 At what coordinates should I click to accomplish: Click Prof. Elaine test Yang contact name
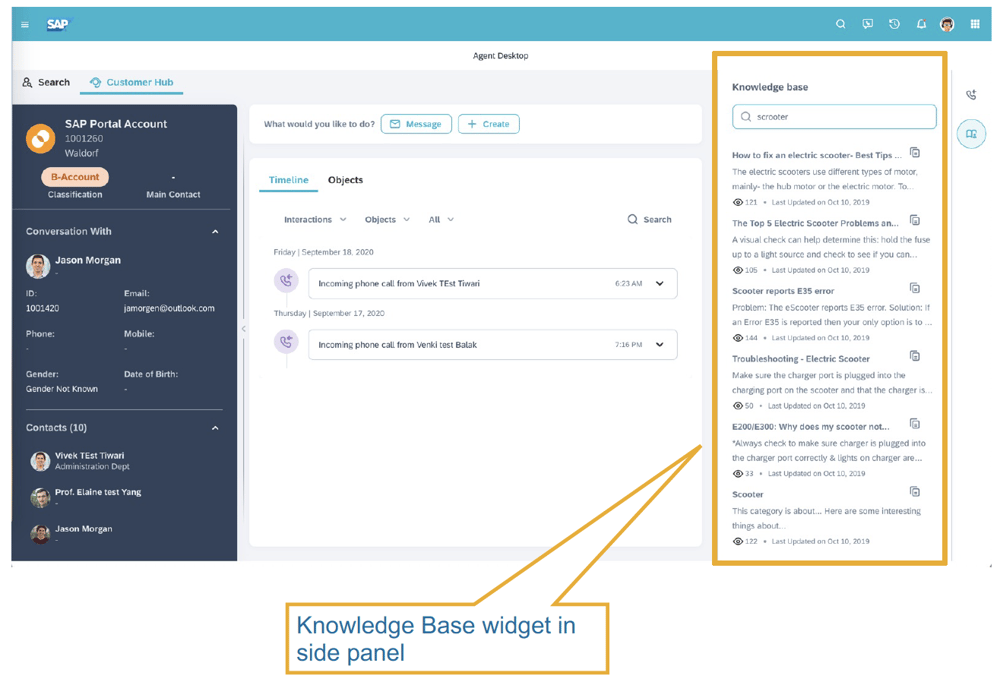98,492
